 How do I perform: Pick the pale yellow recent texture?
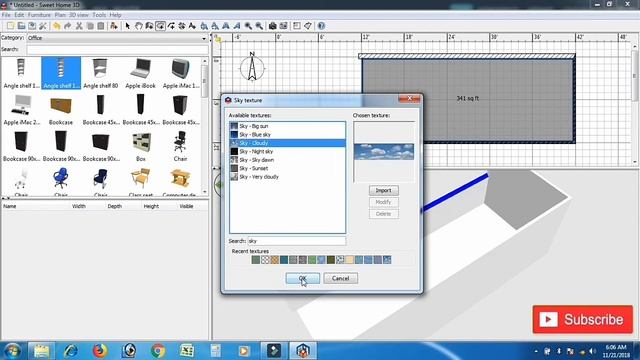click(x=349, y=260)
